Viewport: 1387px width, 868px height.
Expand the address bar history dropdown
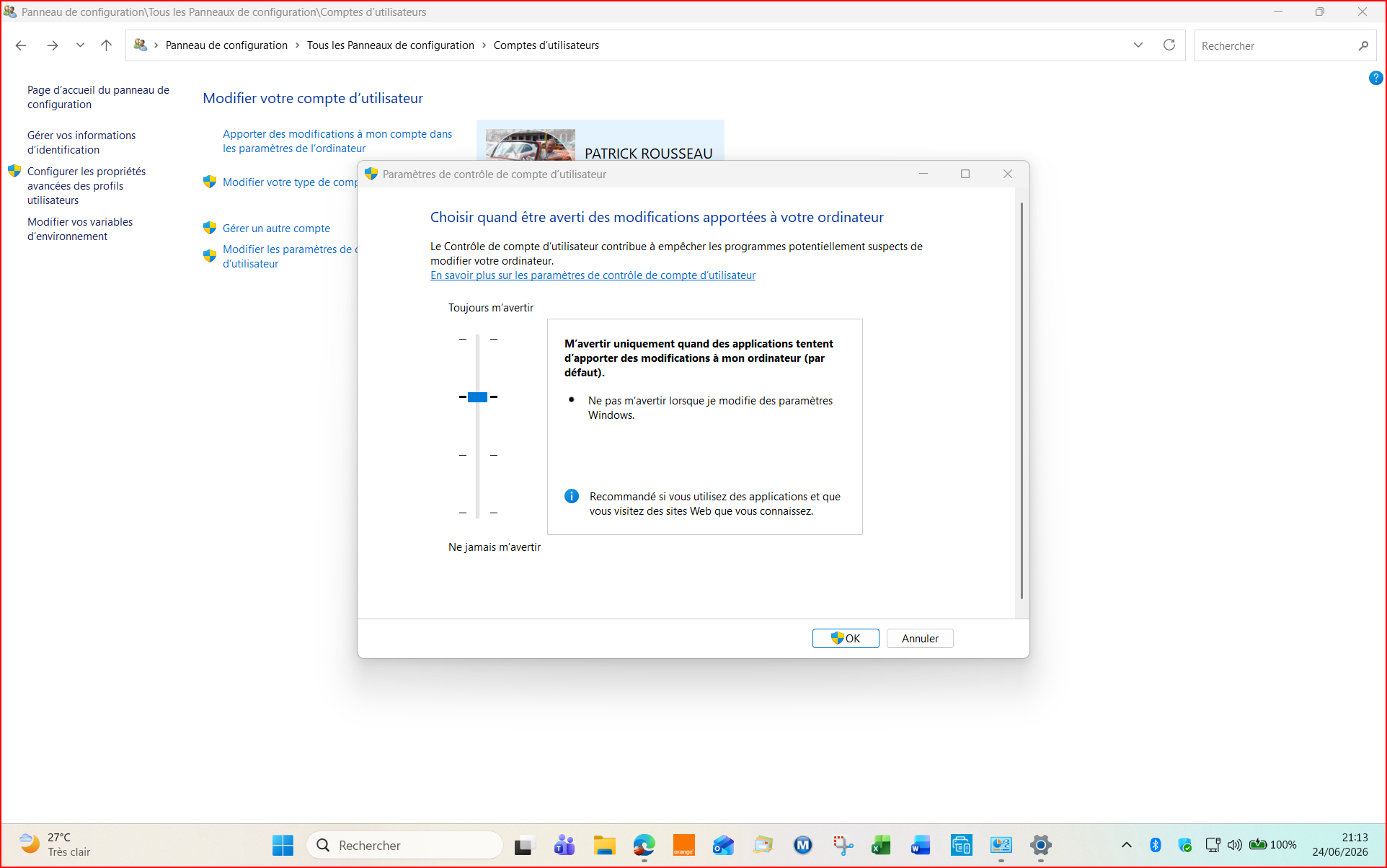[1138, 45]
